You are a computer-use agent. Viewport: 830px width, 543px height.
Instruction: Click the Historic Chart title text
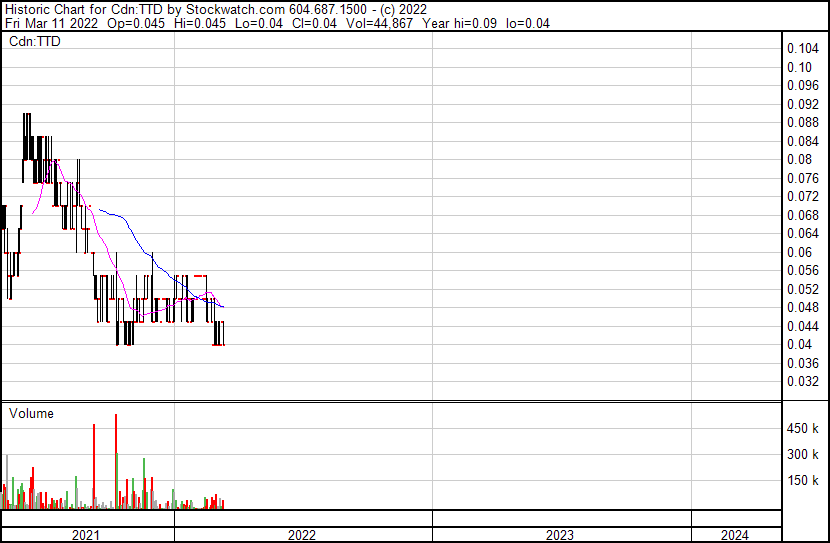(x=49, y=9)
